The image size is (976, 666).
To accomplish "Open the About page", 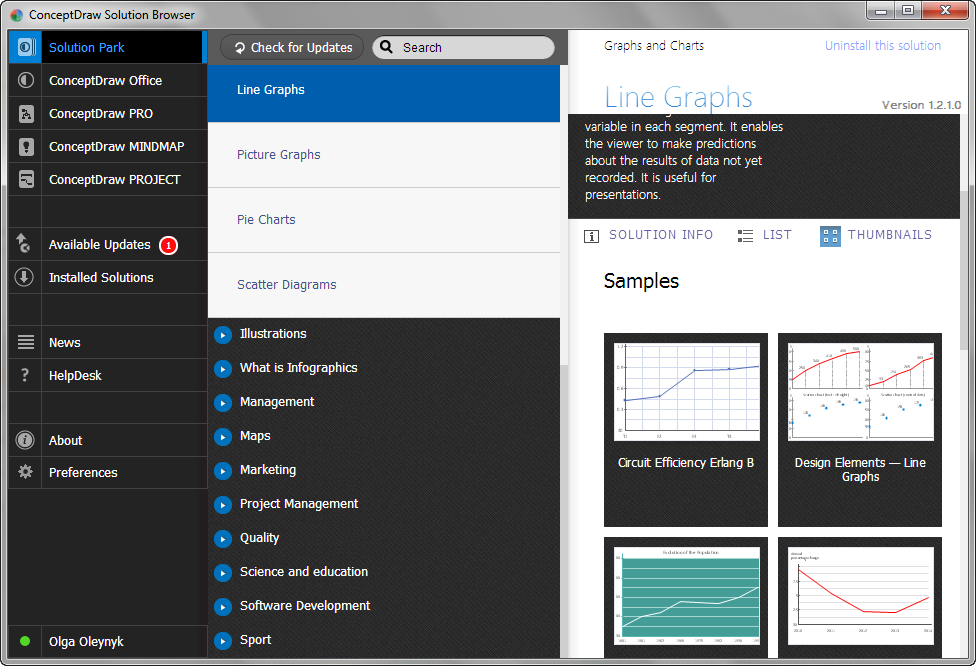I will 107,440.
